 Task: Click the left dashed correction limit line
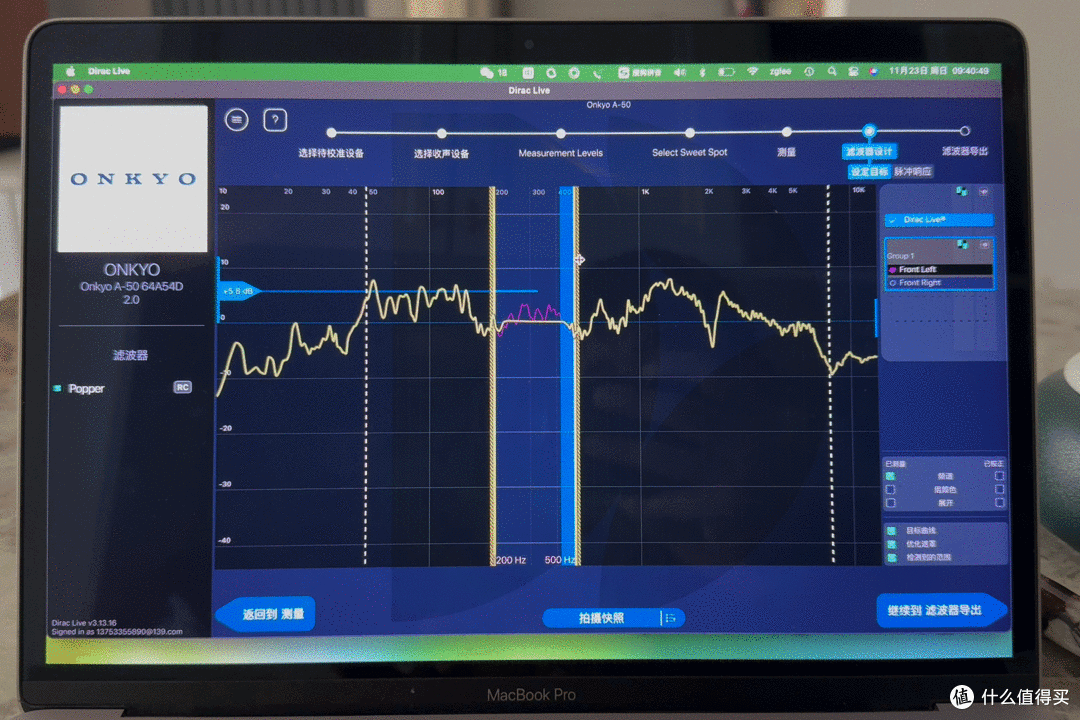366,376
